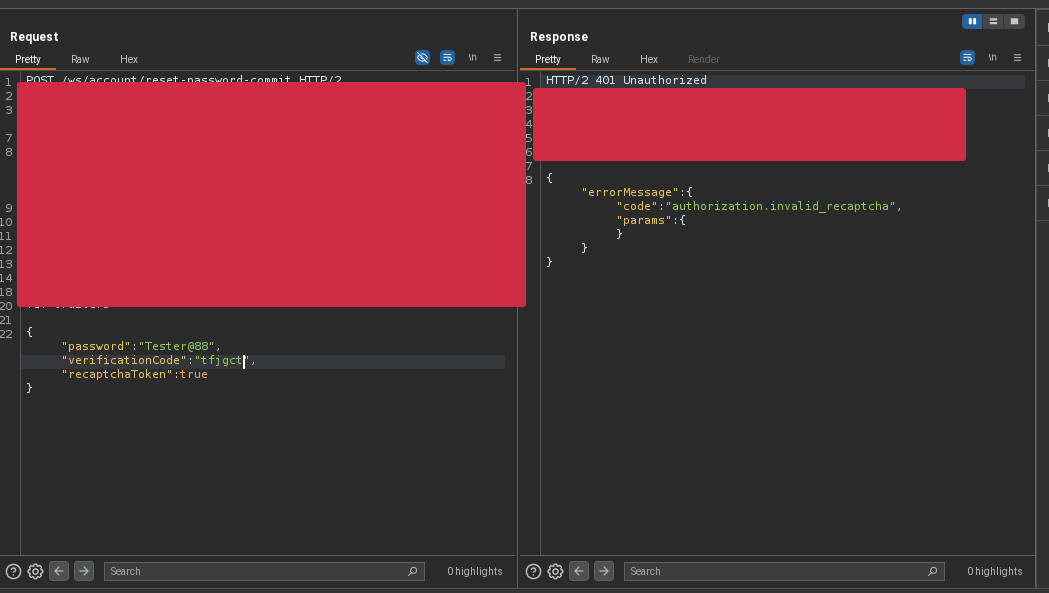Image resolution: width=1049 pixels, height=593 pixels.
Task: Select side-by-side split layout view
Action: [x=971, y=21]
